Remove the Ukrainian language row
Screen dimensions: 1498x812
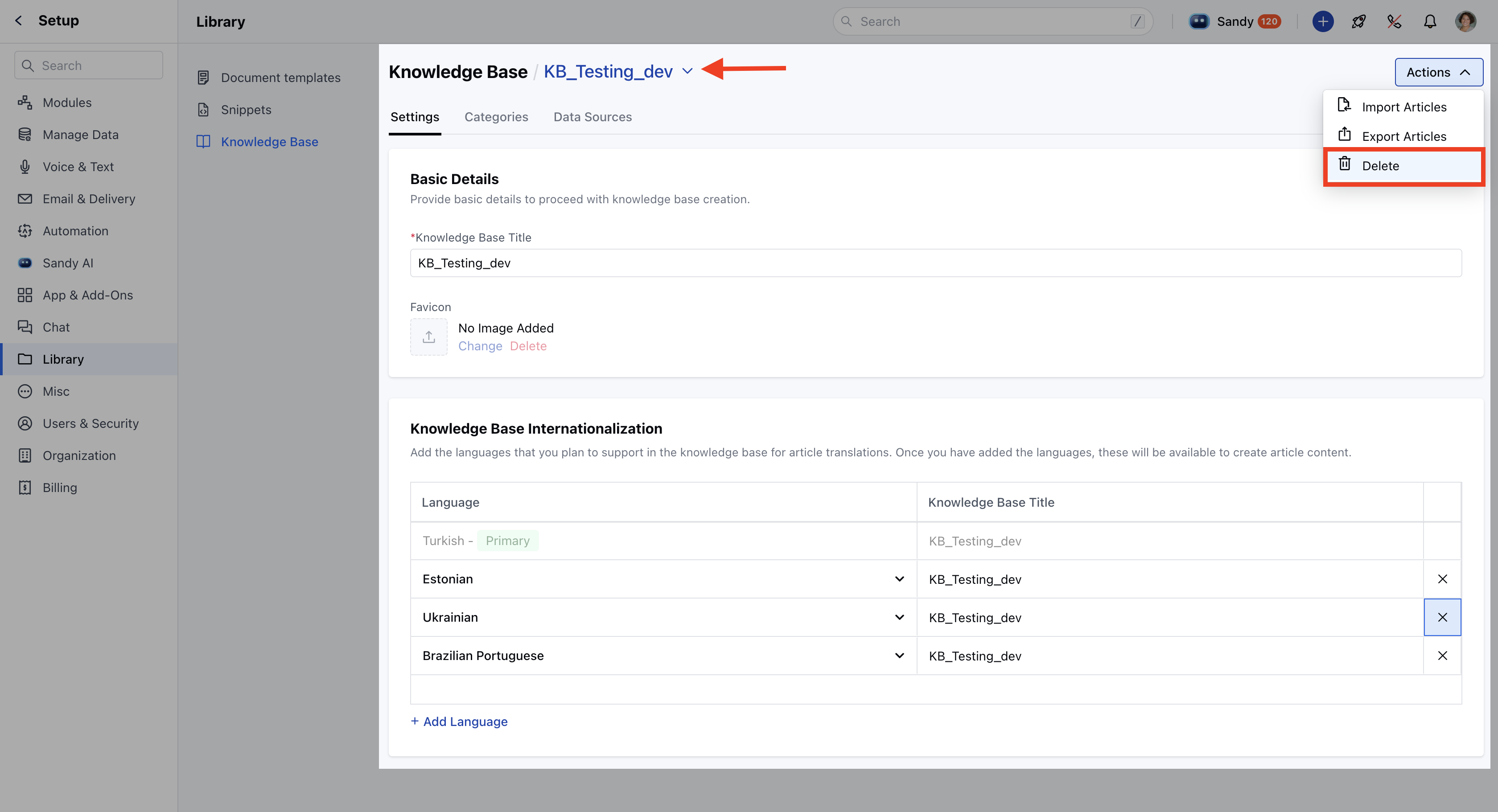(1443, 617)
